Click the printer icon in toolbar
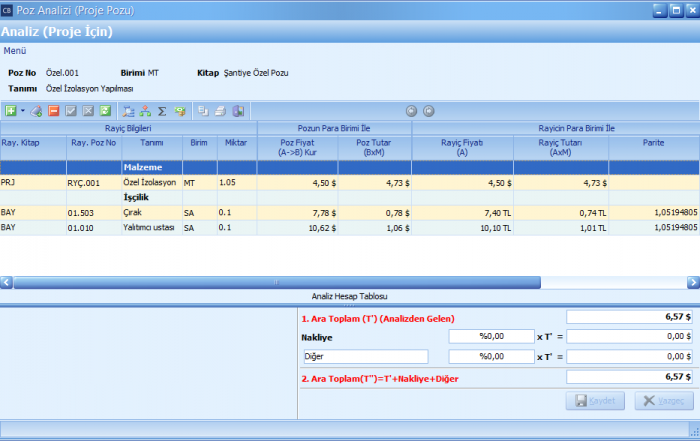The image size is (700, 441). click(x=221, y=111)
